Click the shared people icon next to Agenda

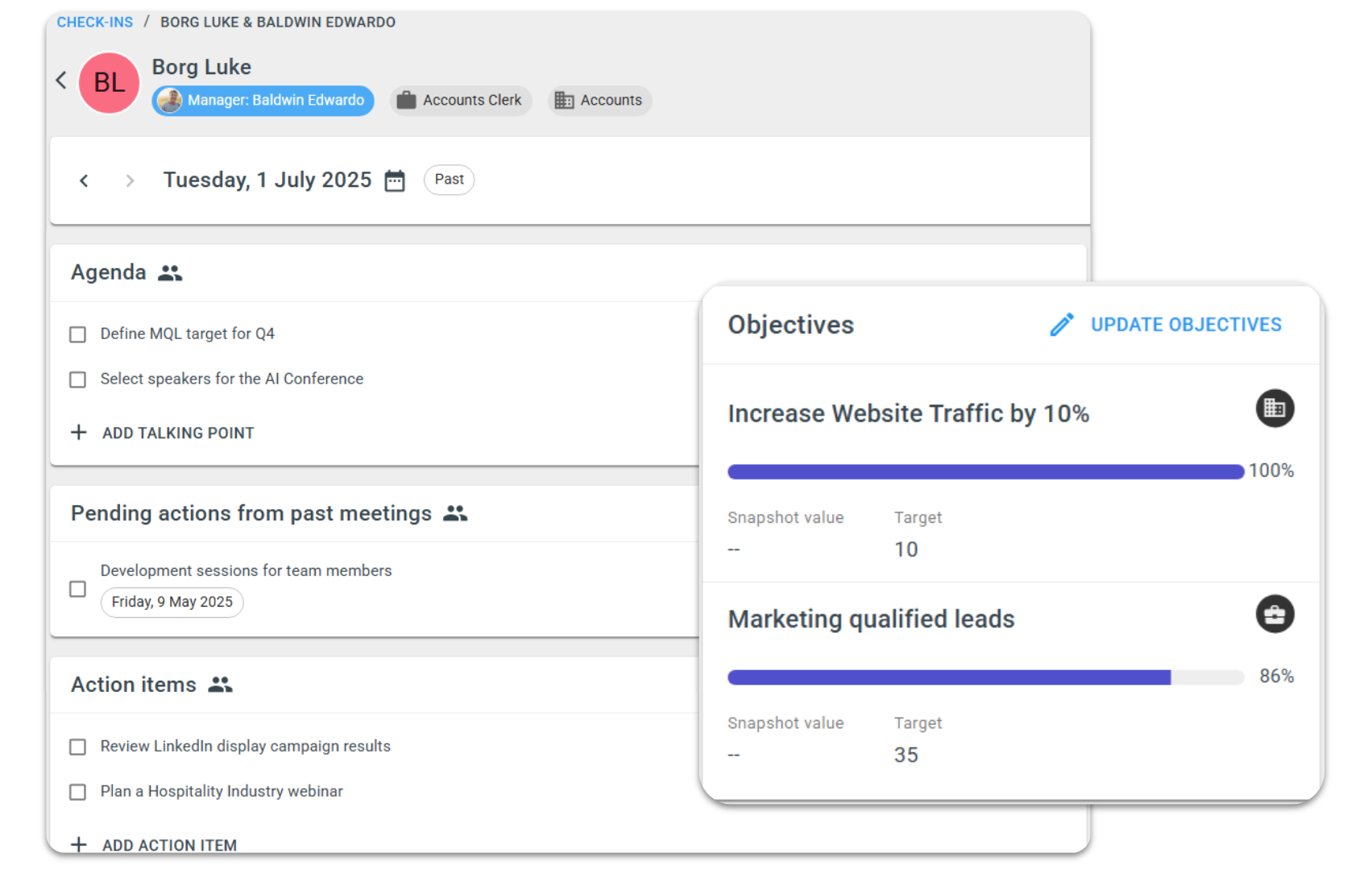click(170, 273)
